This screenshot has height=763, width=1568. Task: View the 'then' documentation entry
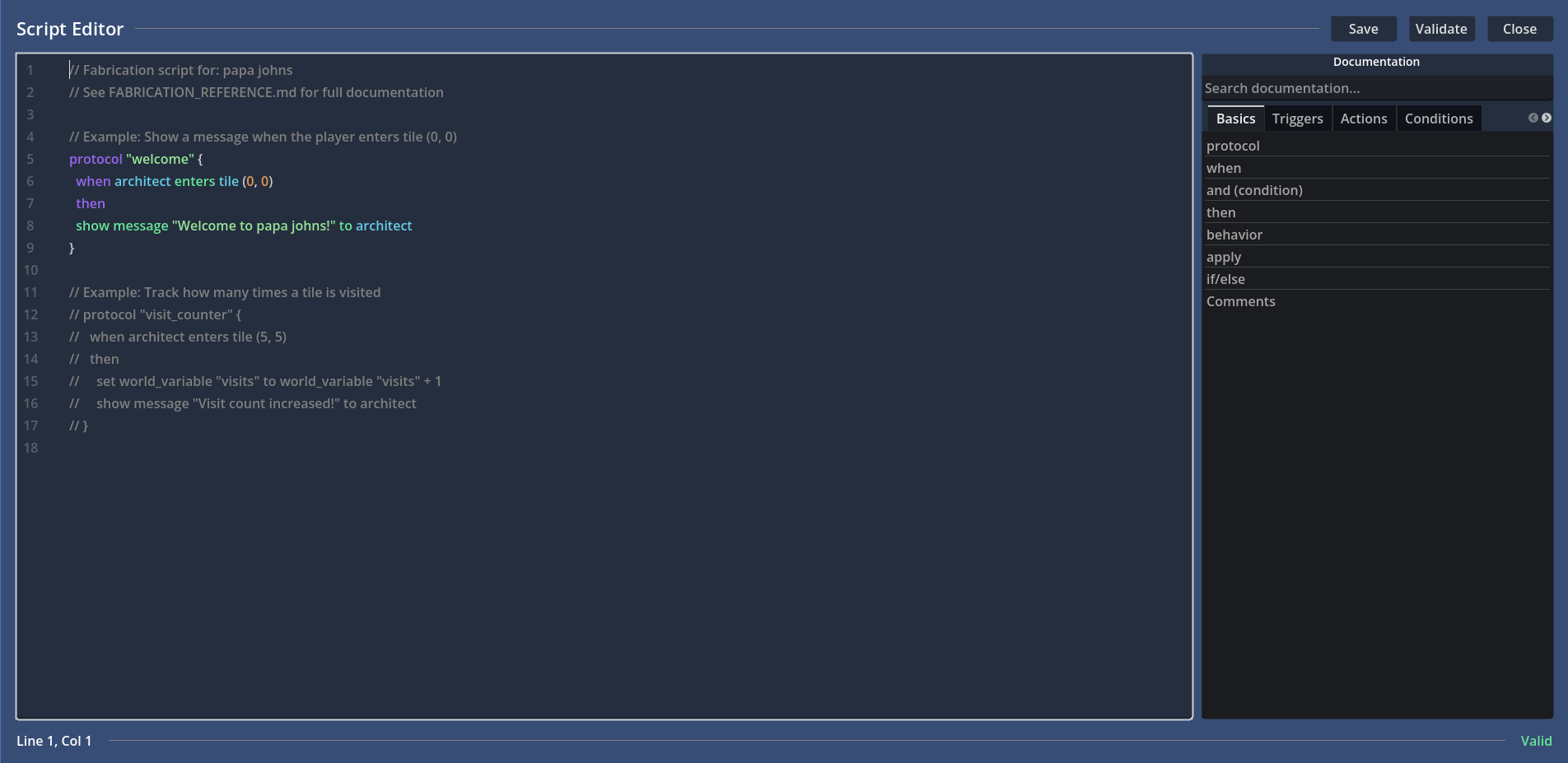1220,212
